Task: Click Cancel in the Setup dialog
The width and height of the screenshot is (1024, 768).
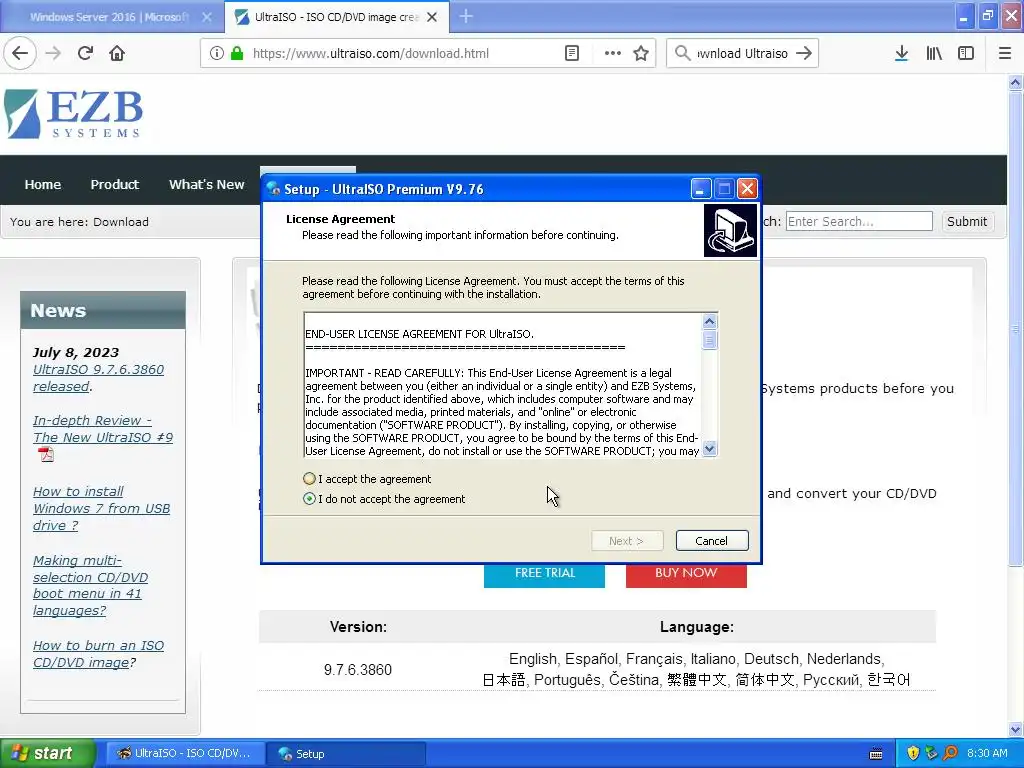Action: tap(712, 541)
